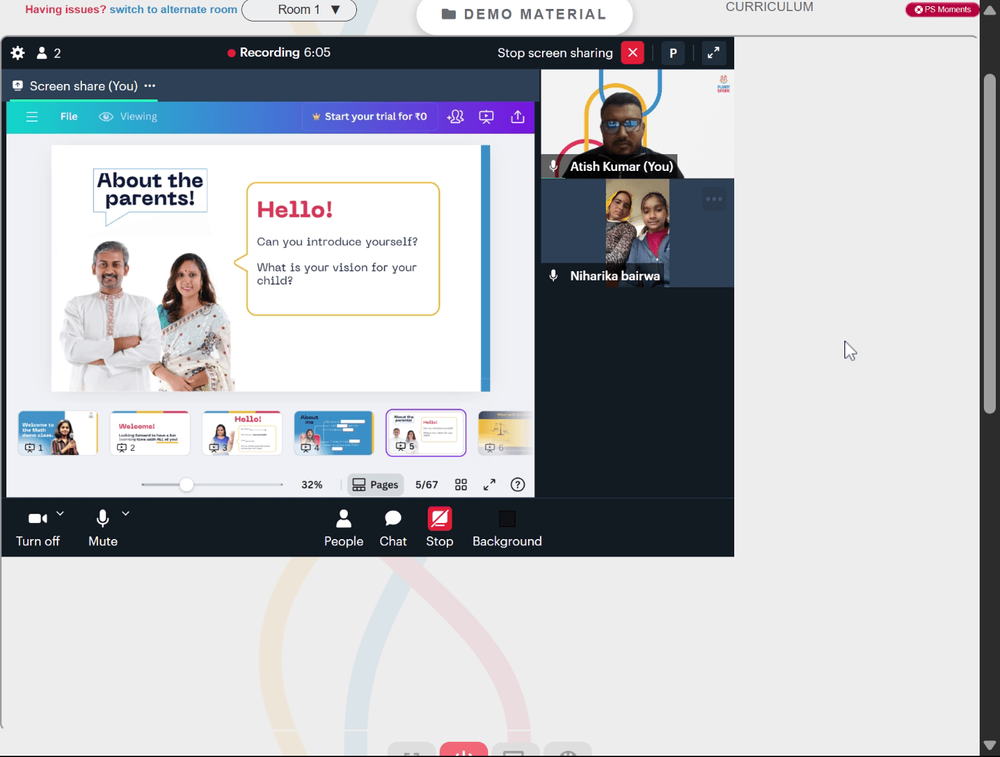Turn off the camera
This screenshot has height=757, width=1000.
[38, 528]
